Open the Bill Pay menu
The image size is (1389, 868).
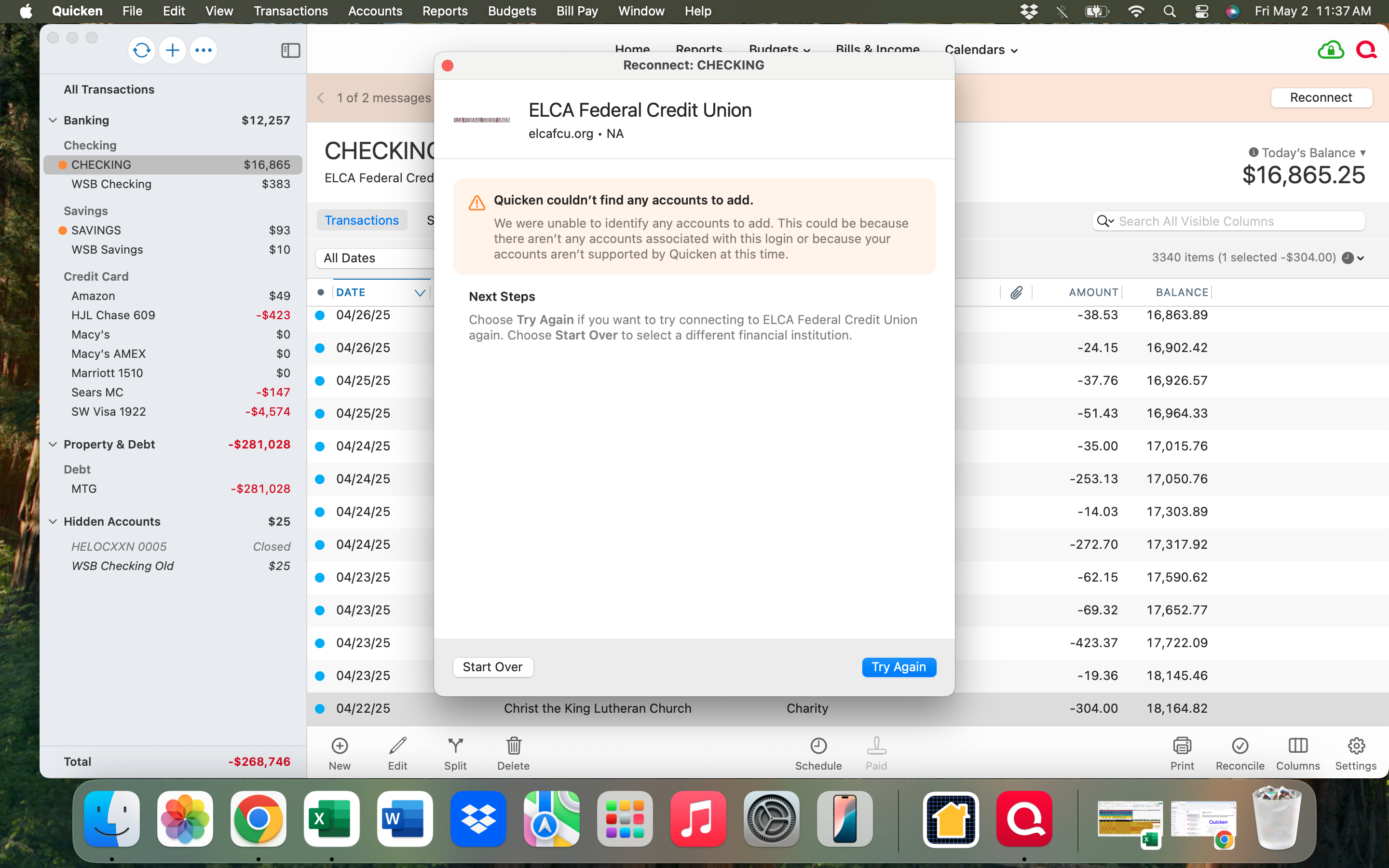(x=577, y=12)
